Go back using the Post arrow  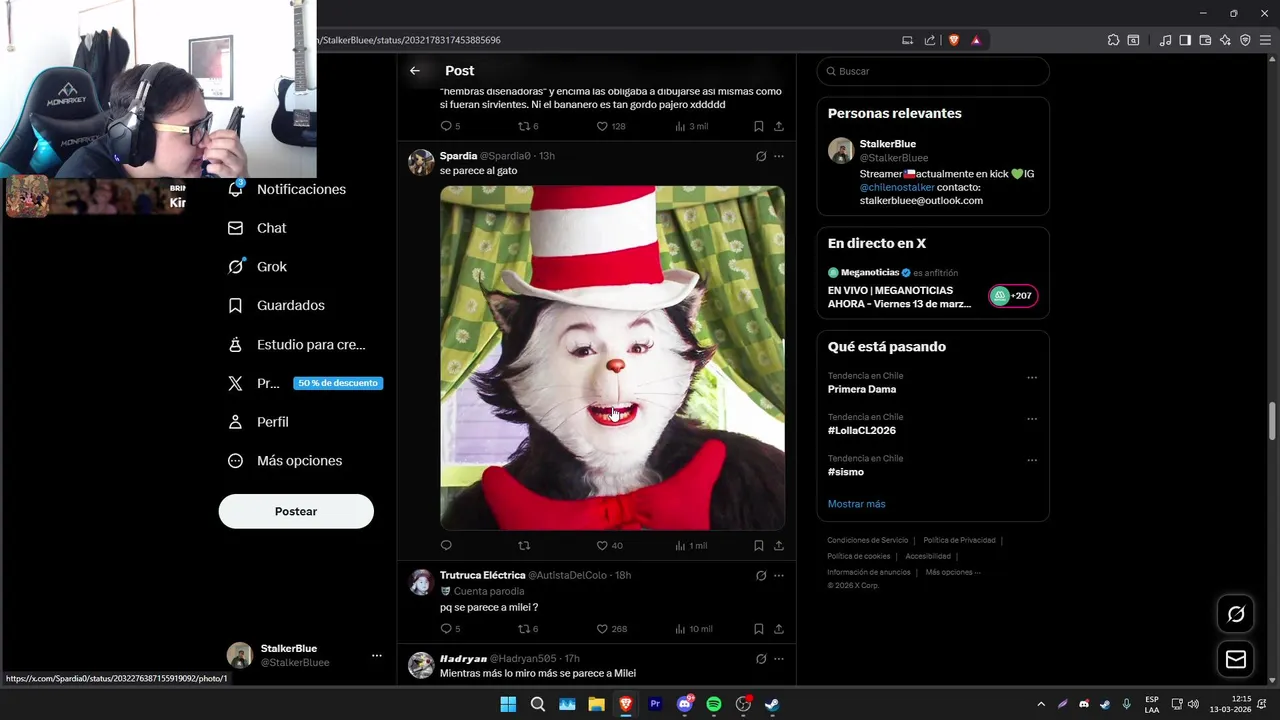[415, 71]
